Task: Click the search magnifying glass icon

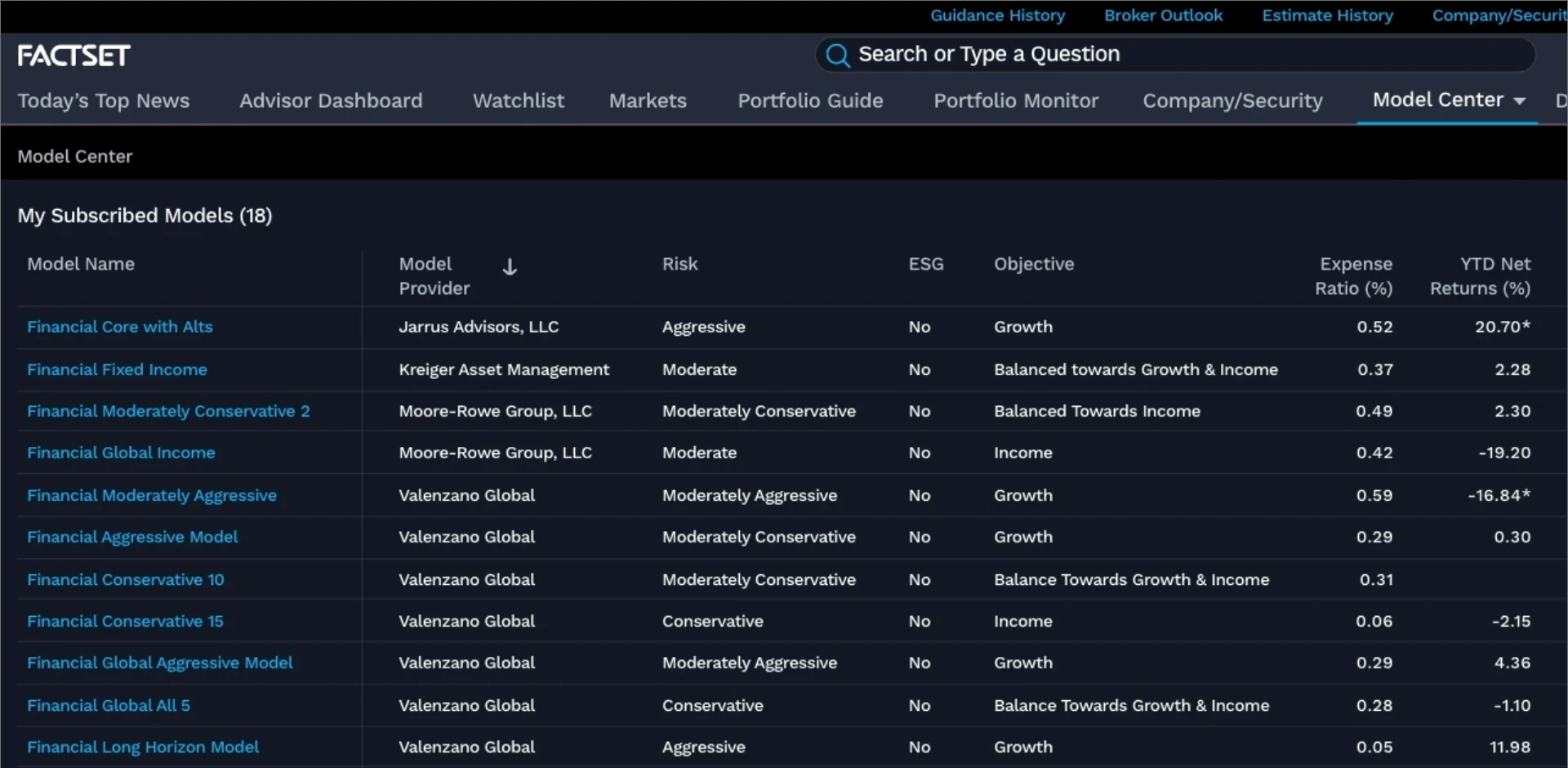Action: click(x=838, y=55)
